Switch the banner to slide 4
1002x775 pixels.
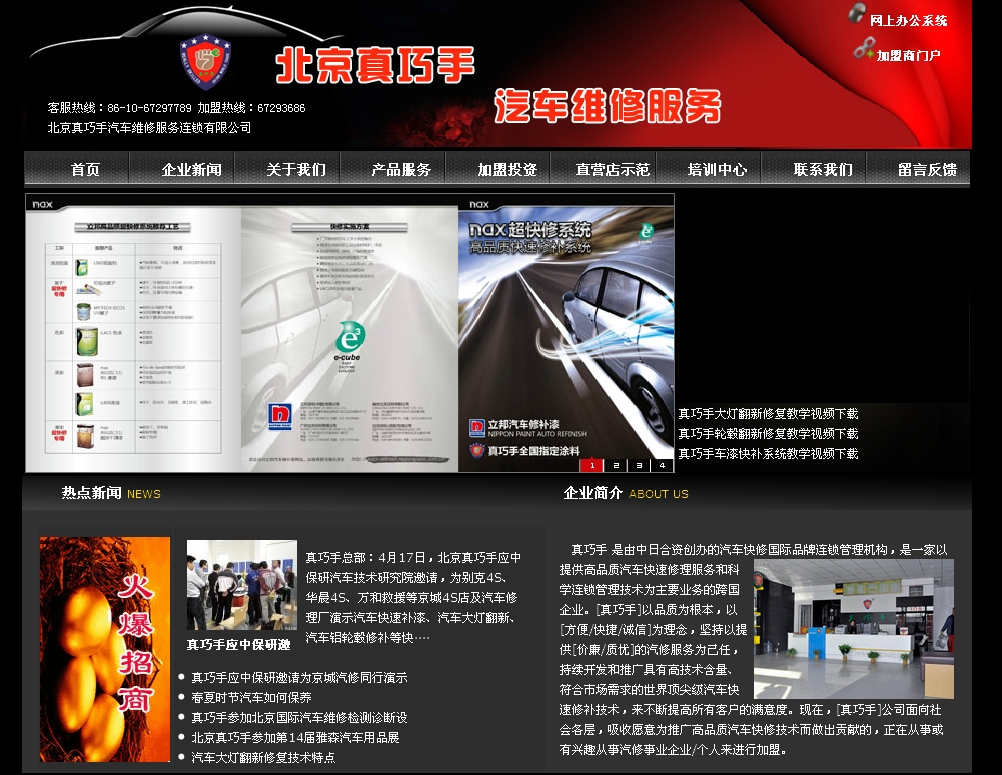click(x=663, y=465)
